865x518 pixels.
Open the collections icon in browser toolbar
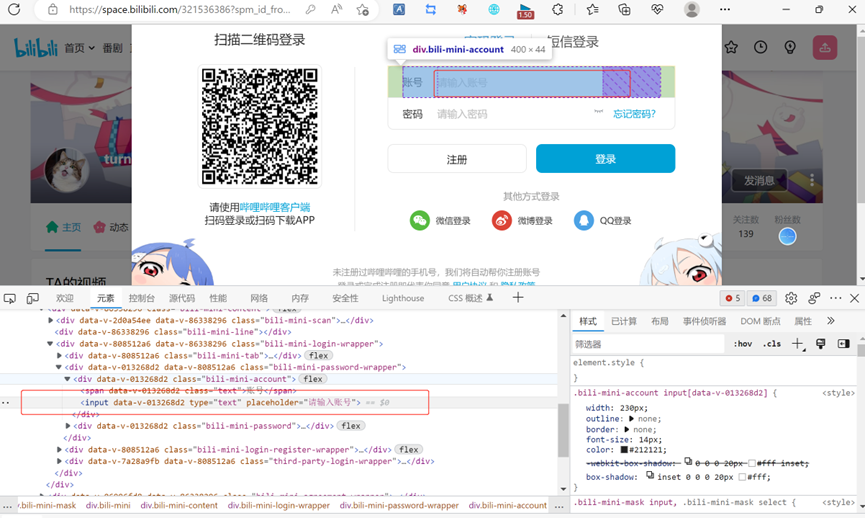click(624, 9)
